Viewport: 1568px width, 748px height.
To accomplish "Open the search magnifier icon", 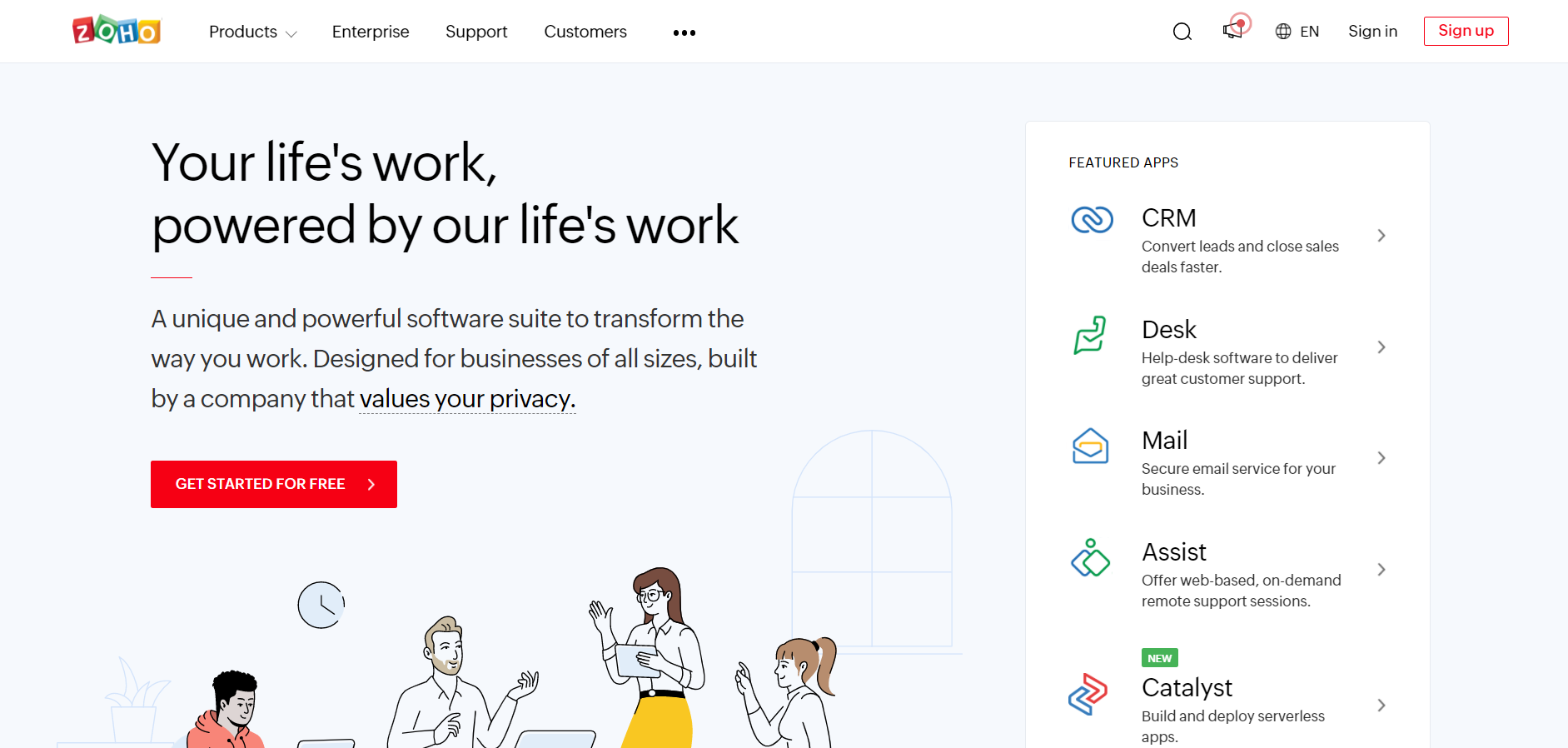I will (1182, 32).
